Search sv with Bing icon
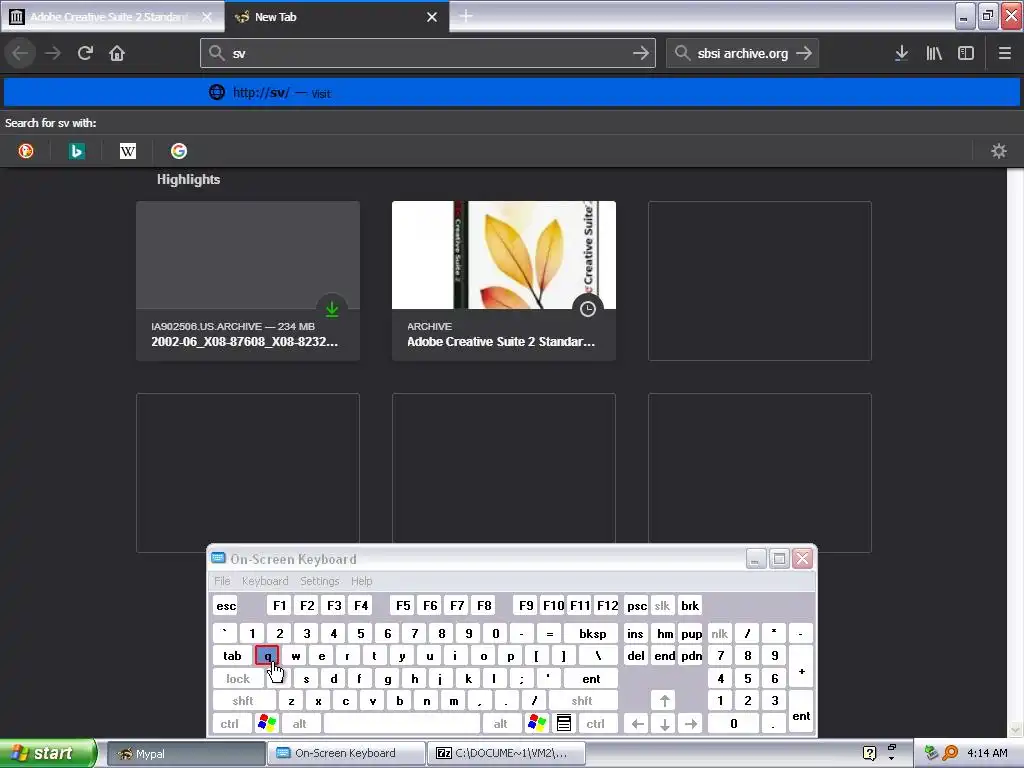The height and width of the screenshot is (768, 1024). (x=76, y=151)
